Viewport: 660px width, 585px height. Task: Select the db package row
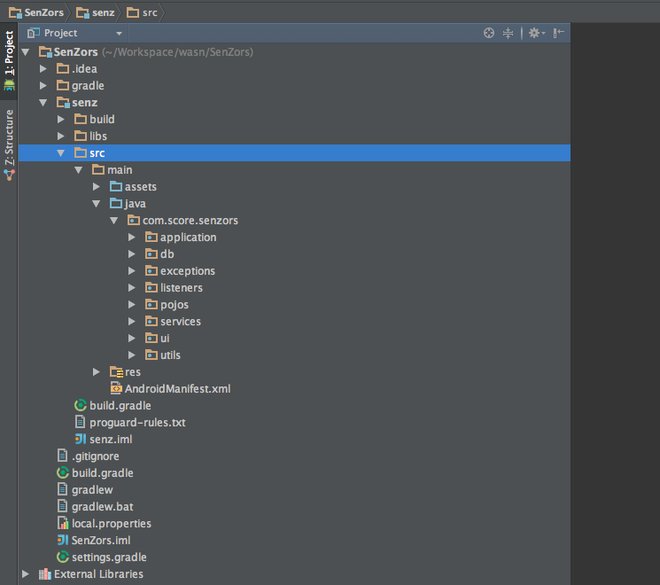coord(295,254)
